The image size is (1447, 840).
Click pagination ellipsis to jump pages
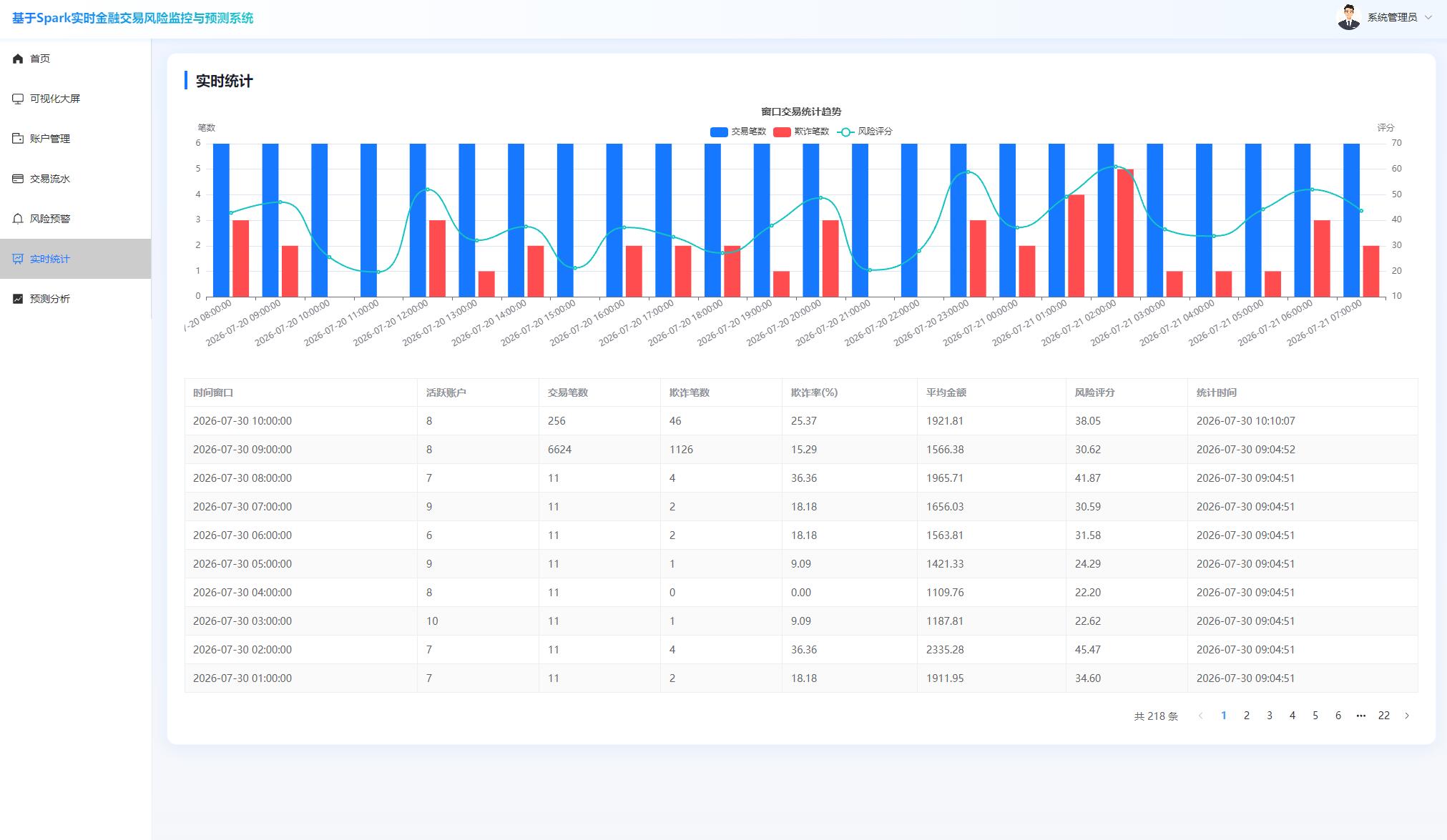1361,716
